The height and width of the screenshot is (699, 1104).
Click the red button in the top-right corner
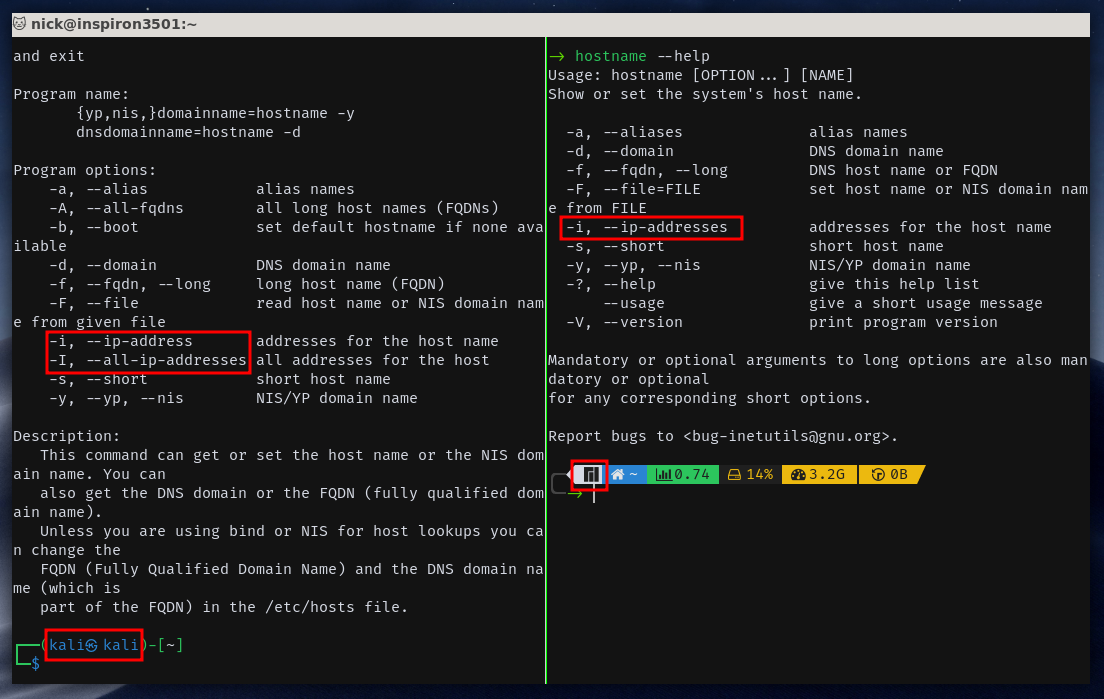pos(1080,24)
